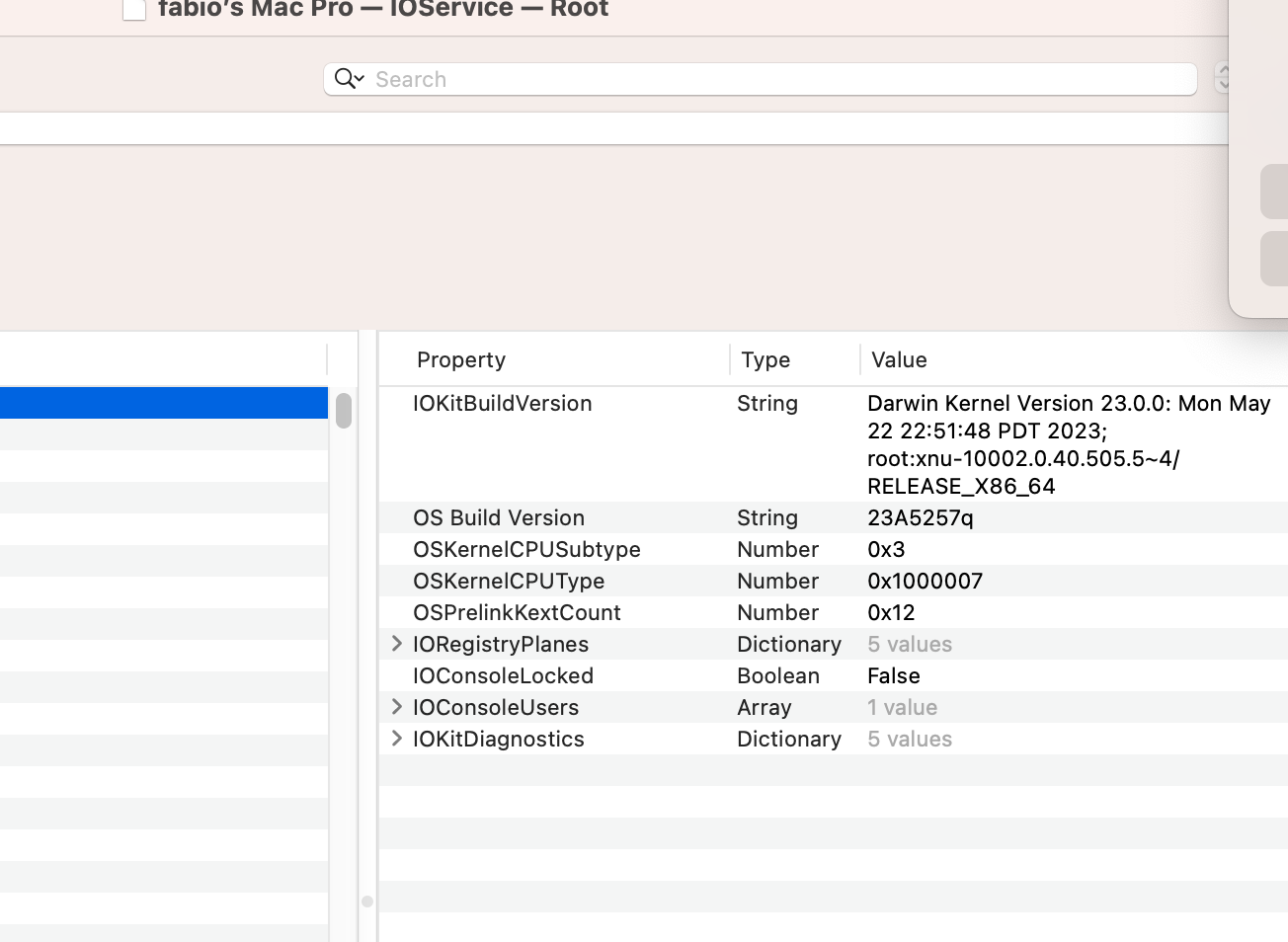The width and height of the screenshot is (1288, 942).
Task: Click the '5 values' cell of IOKitDiagnostics
Action: (x=910, y=739)
